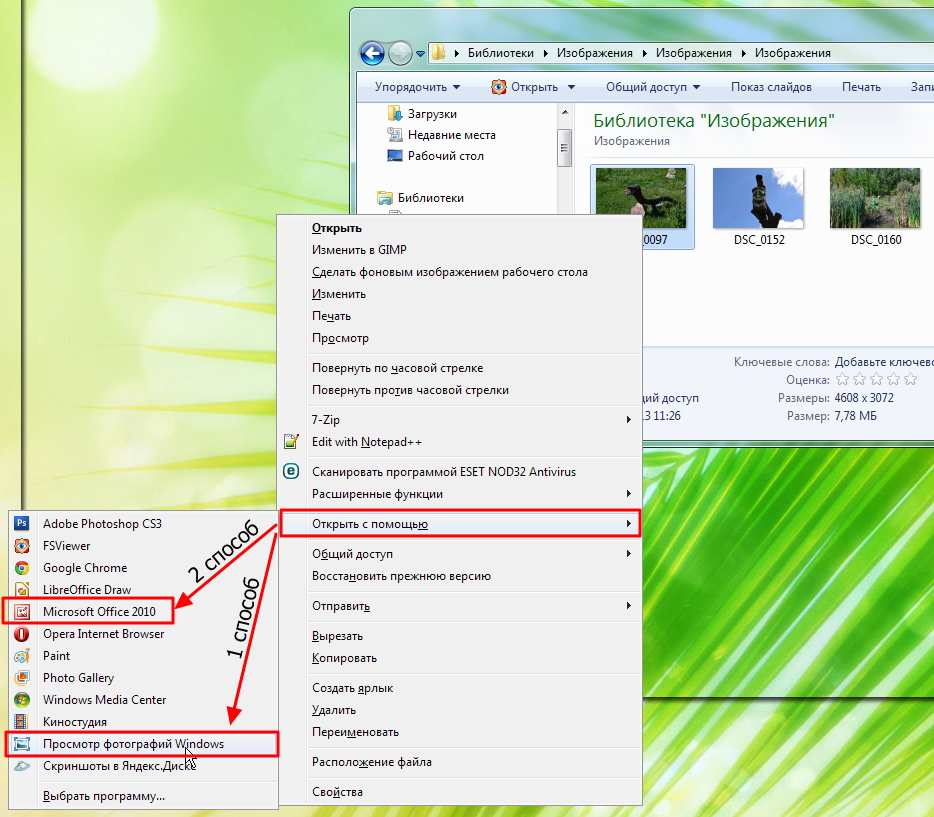Screen dimensions: 934x817
Task: Expand the arrow after Библиотеки in address bar
Action: point(545,53)
